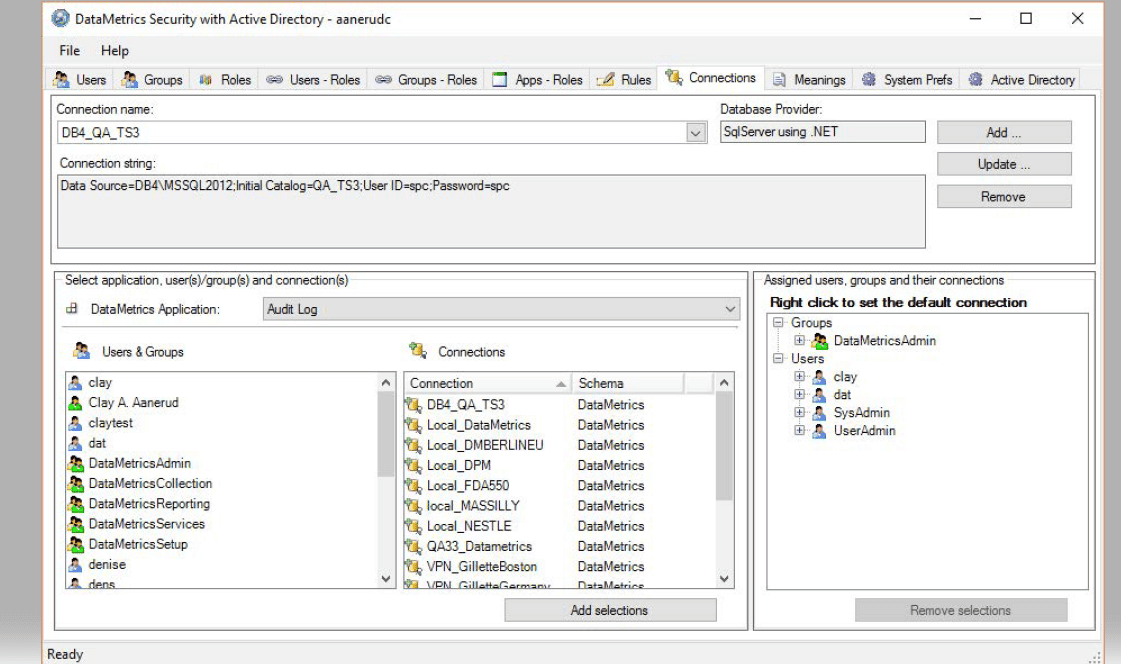Click the UserAdmin user icon in assigned tree
Viewport: 1122px width, 664px height.
point(819,431)
